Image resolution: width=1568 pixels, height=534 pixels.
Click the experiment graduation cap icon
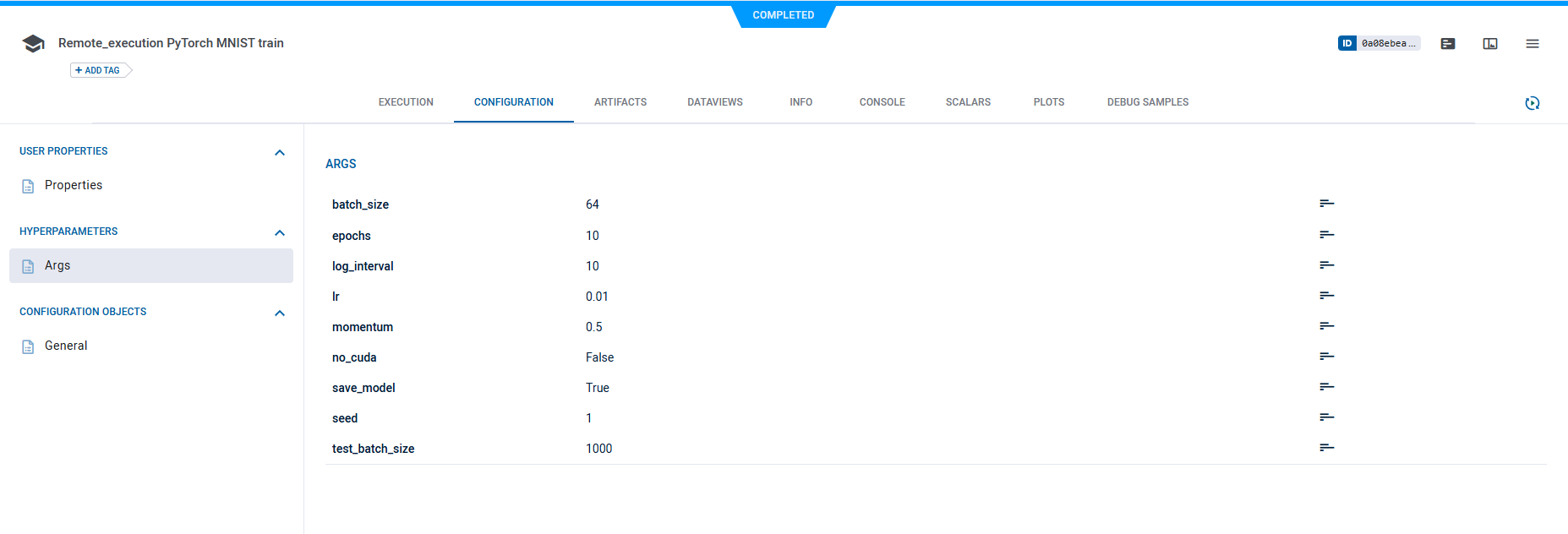(33, 44)
